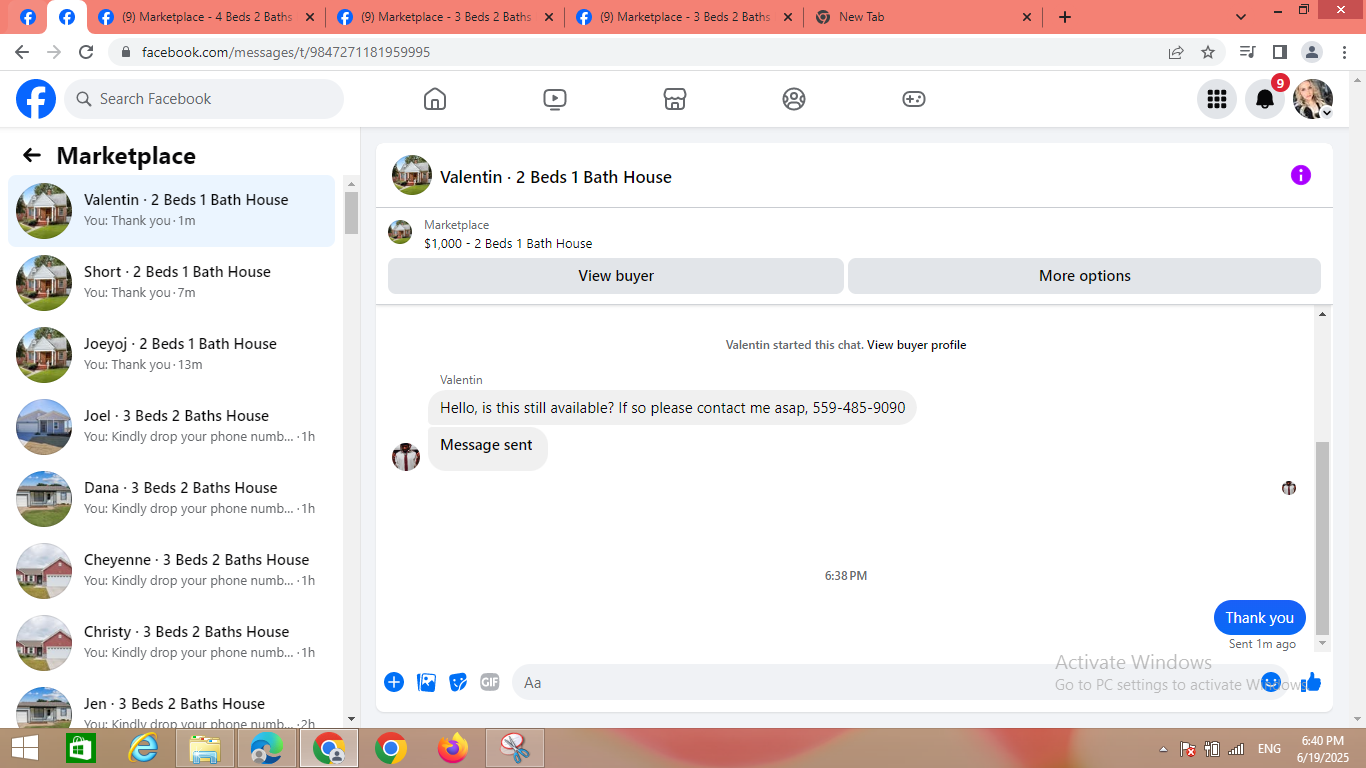This screenshot has height=768, width=1366.
Task: Open the Chrome side panel icon
Action: pyautogui.click(x=1279, y=52)
